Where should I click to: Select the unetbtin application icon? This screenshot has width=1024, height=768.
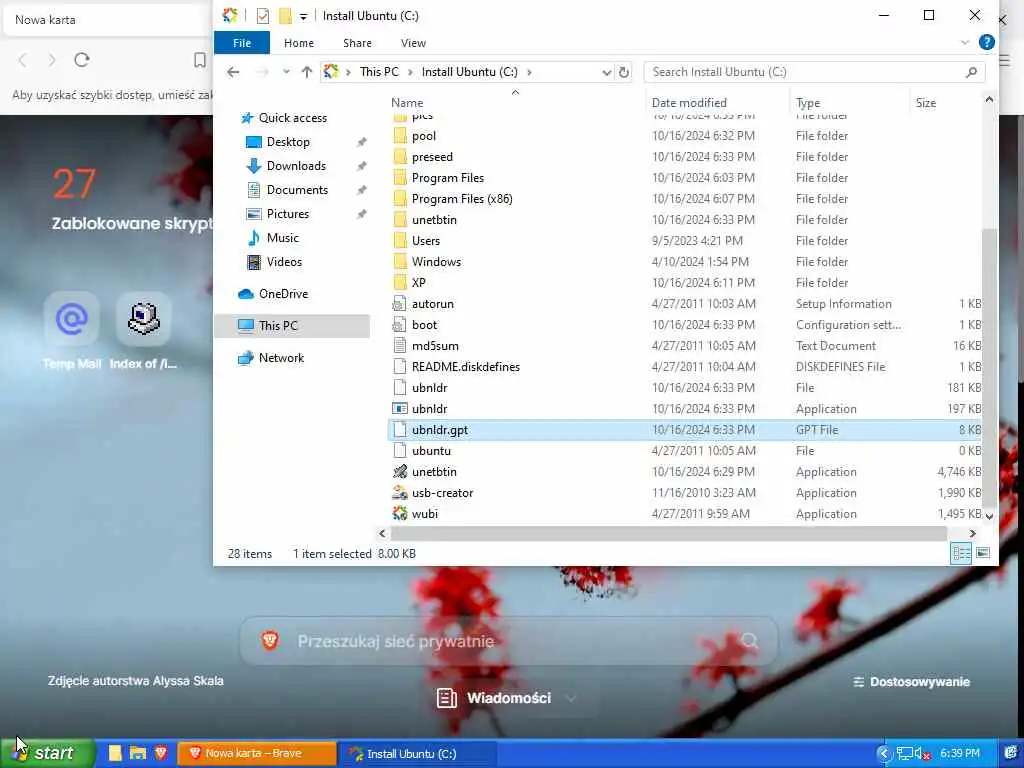click(400, 472)
